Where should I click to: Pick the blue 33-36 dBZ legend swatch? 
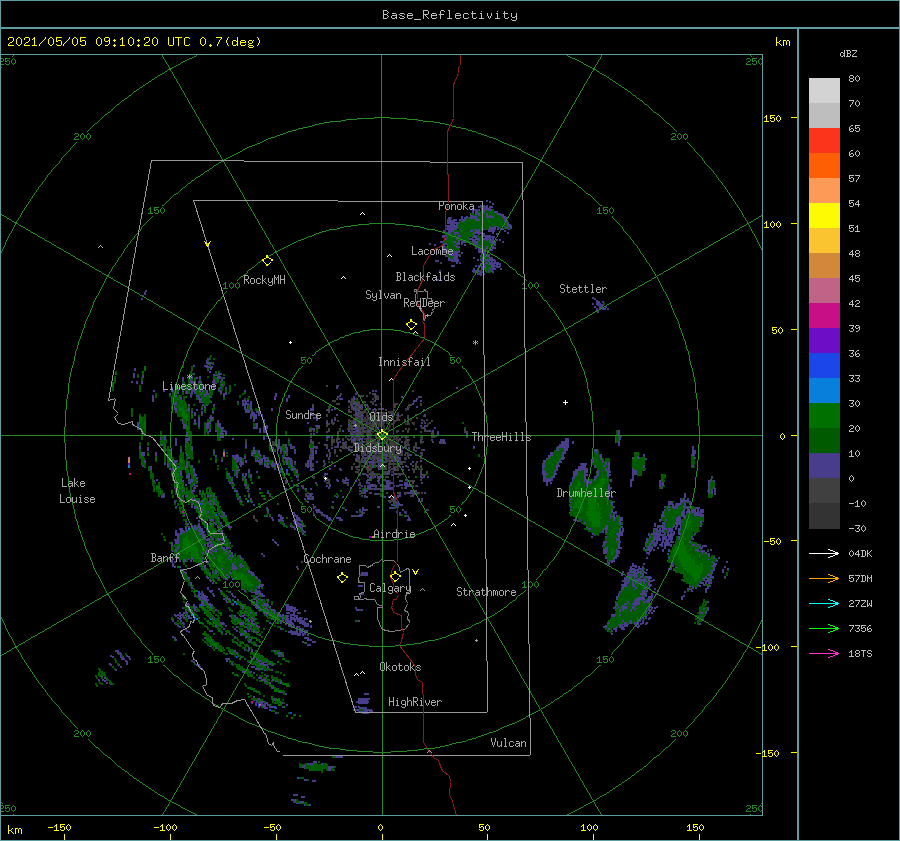[x=824, y=366]
